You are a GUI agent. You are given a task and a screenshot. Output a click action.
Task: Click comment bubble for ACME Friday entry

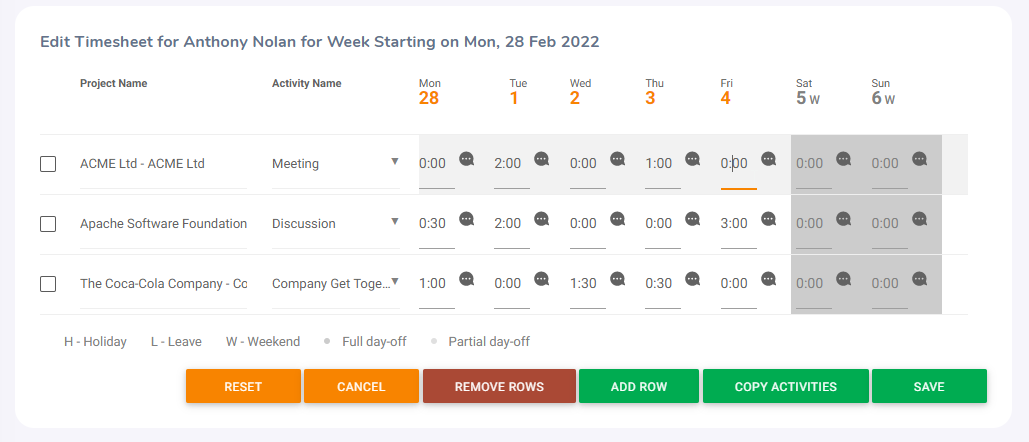(x=768, y=159)
